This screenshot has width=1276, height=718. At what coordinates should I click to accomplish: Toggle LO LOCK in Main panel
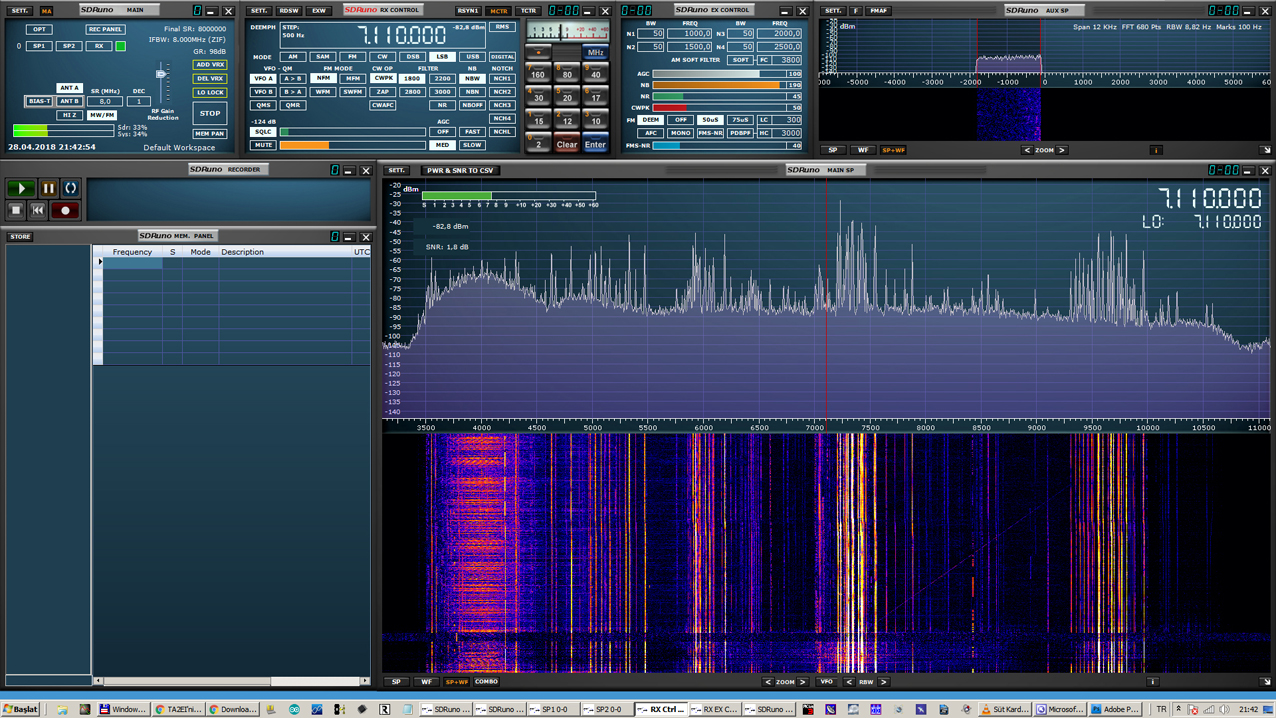pos(210,93)
